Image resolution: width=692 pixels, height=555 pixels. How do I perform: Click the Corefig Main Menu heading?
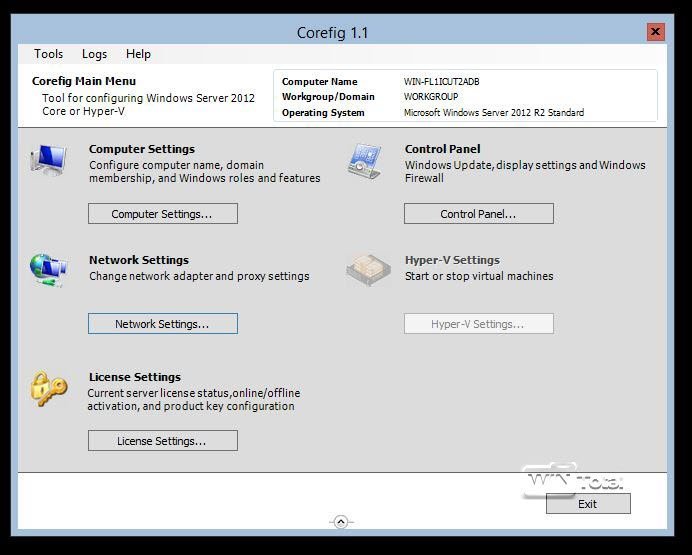point(84,81)
